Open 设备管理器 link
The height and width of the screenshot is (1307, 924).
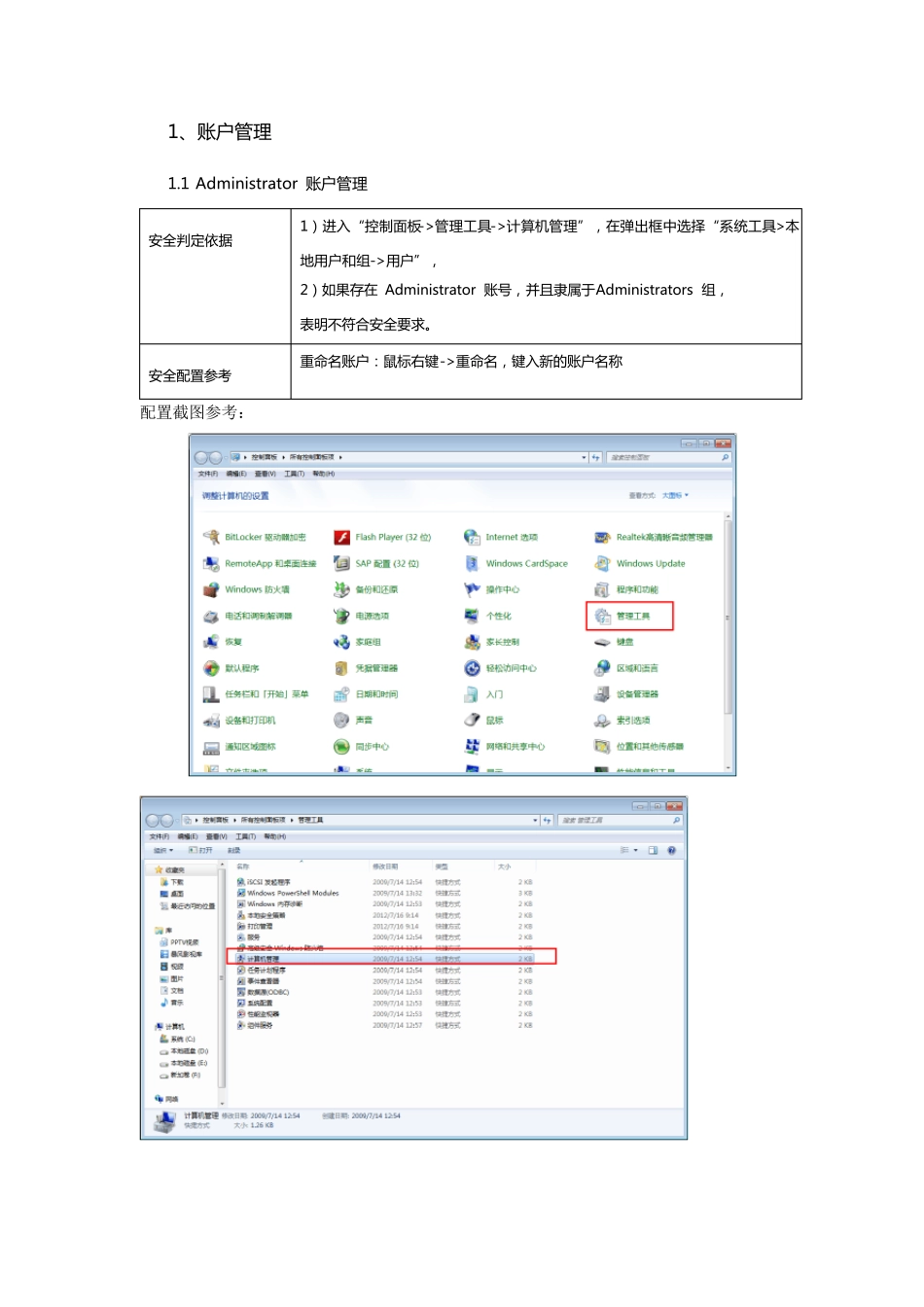click(x=626, y=694)
